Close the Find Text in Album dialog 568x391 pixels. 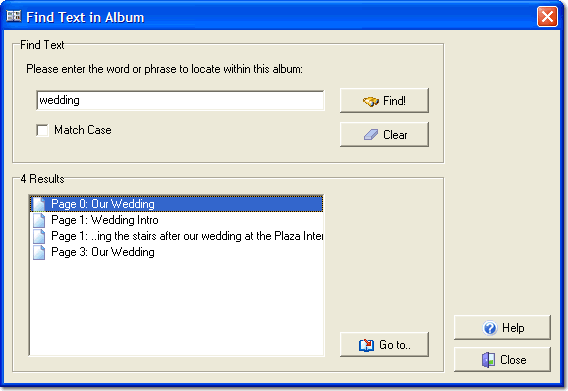pyautogui.click(x=547, y=17)
